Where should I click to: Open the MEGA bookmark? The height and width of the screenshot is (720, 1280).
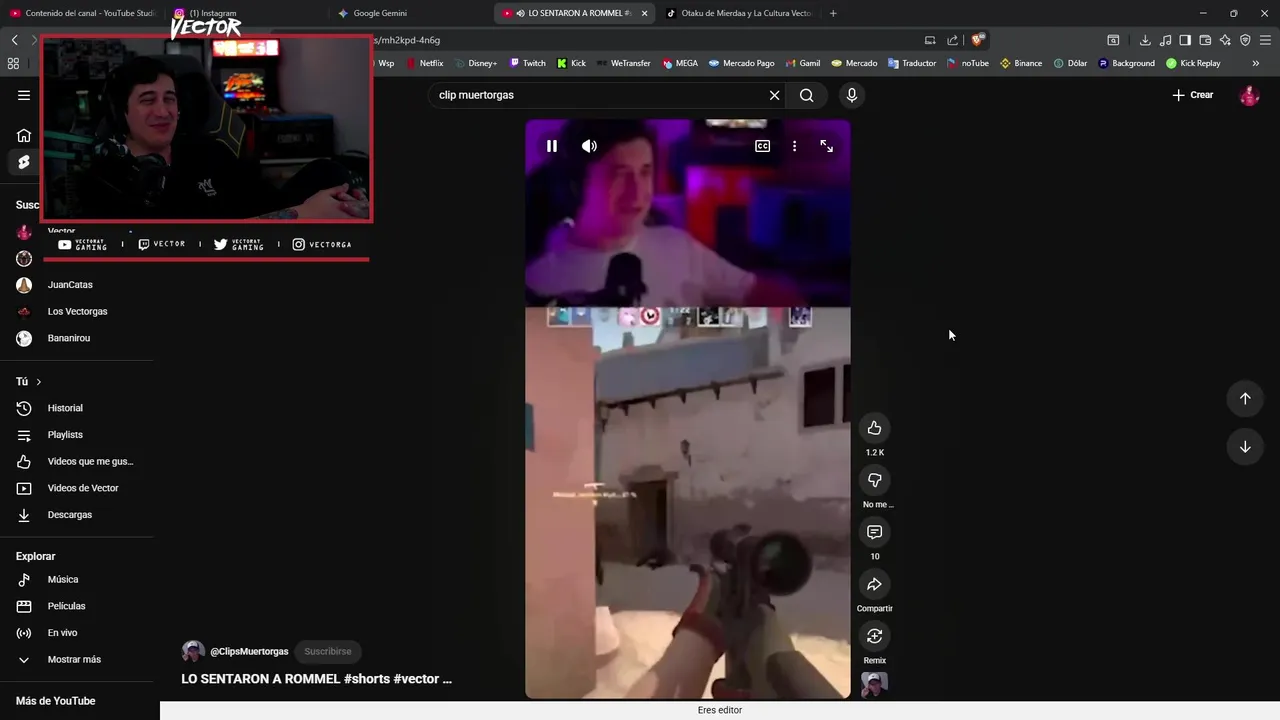pyautogui.click(x=680, y=63)
